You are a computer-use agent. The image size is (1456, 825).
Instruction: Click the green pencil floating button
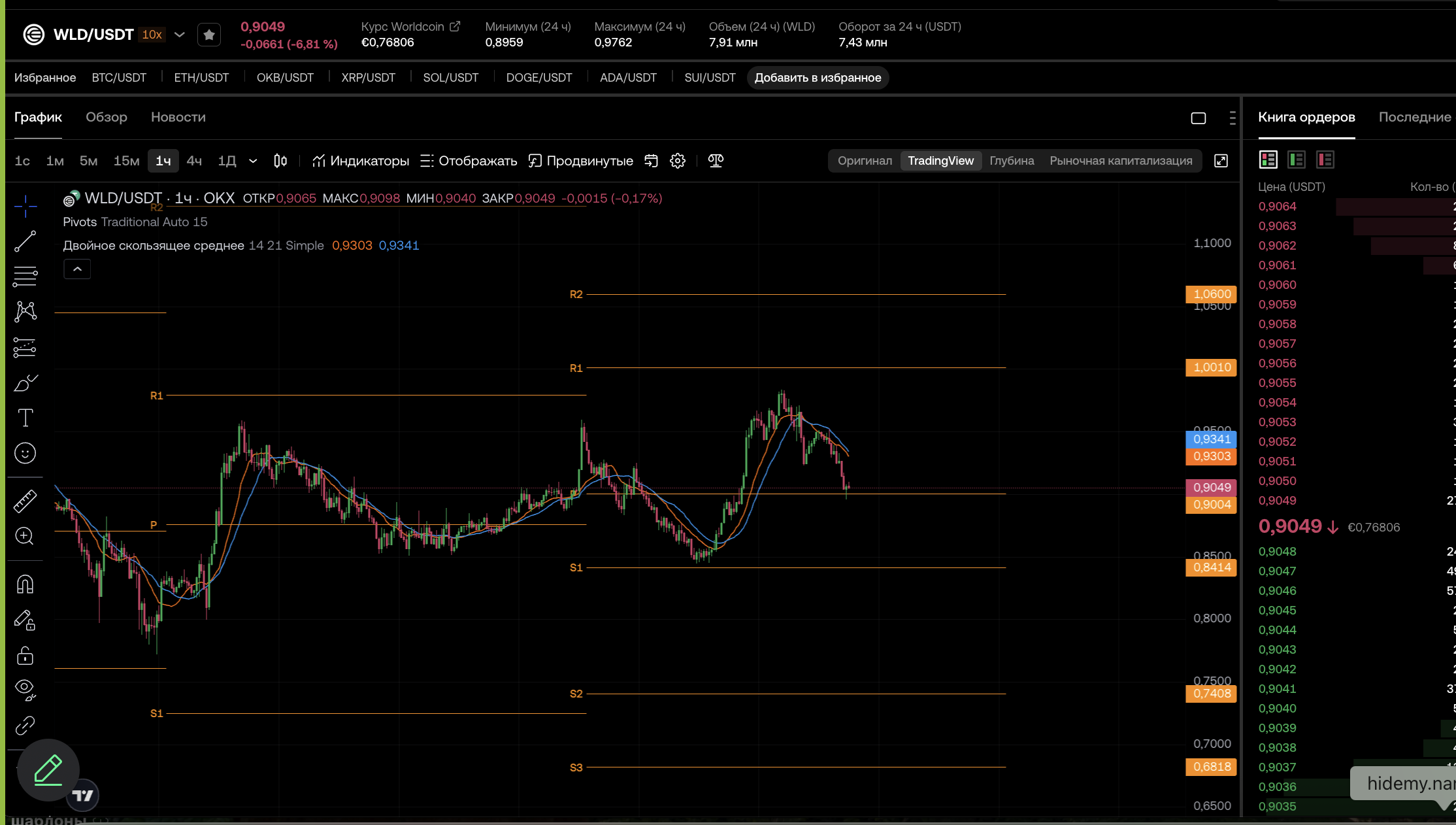click(48, 770)
